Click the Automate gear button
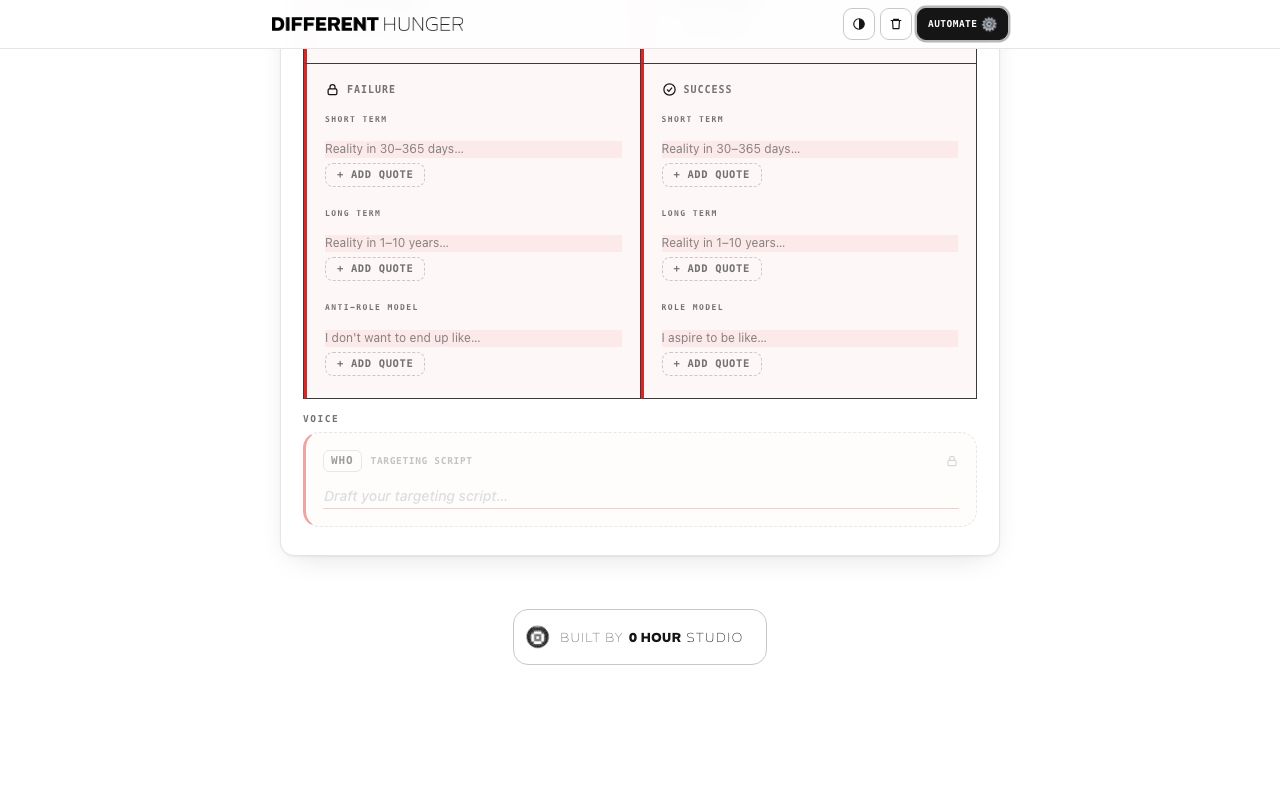The image size is (1280, 800). 962,24
